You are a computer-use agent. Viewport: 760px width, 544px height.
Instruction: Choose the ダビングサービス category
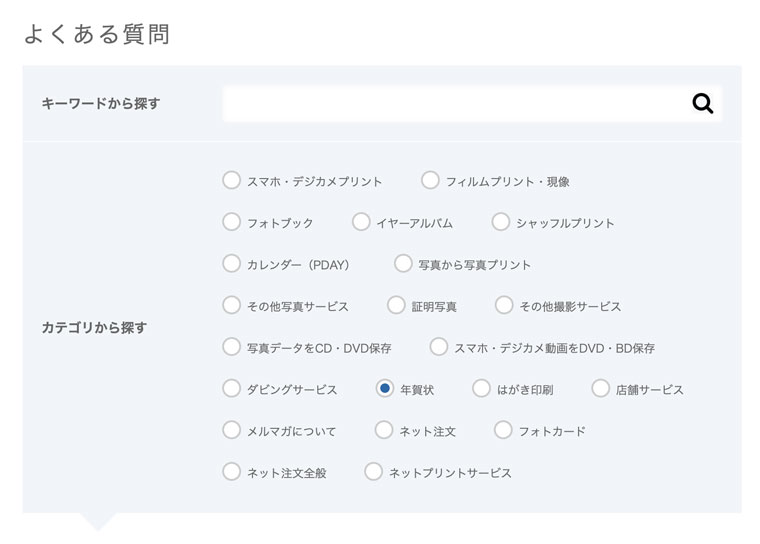click(232, 388)
